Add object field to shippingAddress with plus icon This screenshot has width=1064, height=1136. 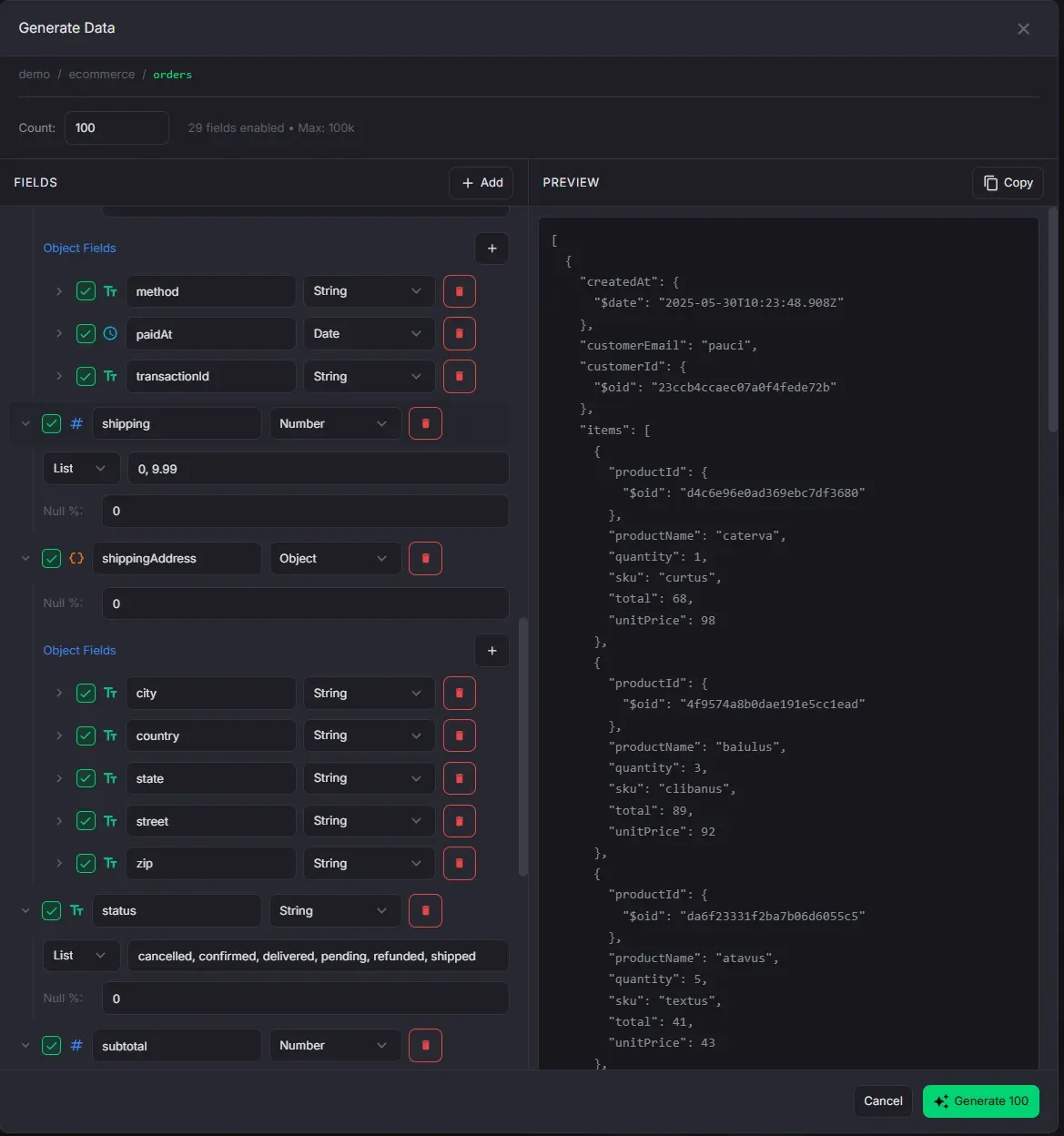491,651
